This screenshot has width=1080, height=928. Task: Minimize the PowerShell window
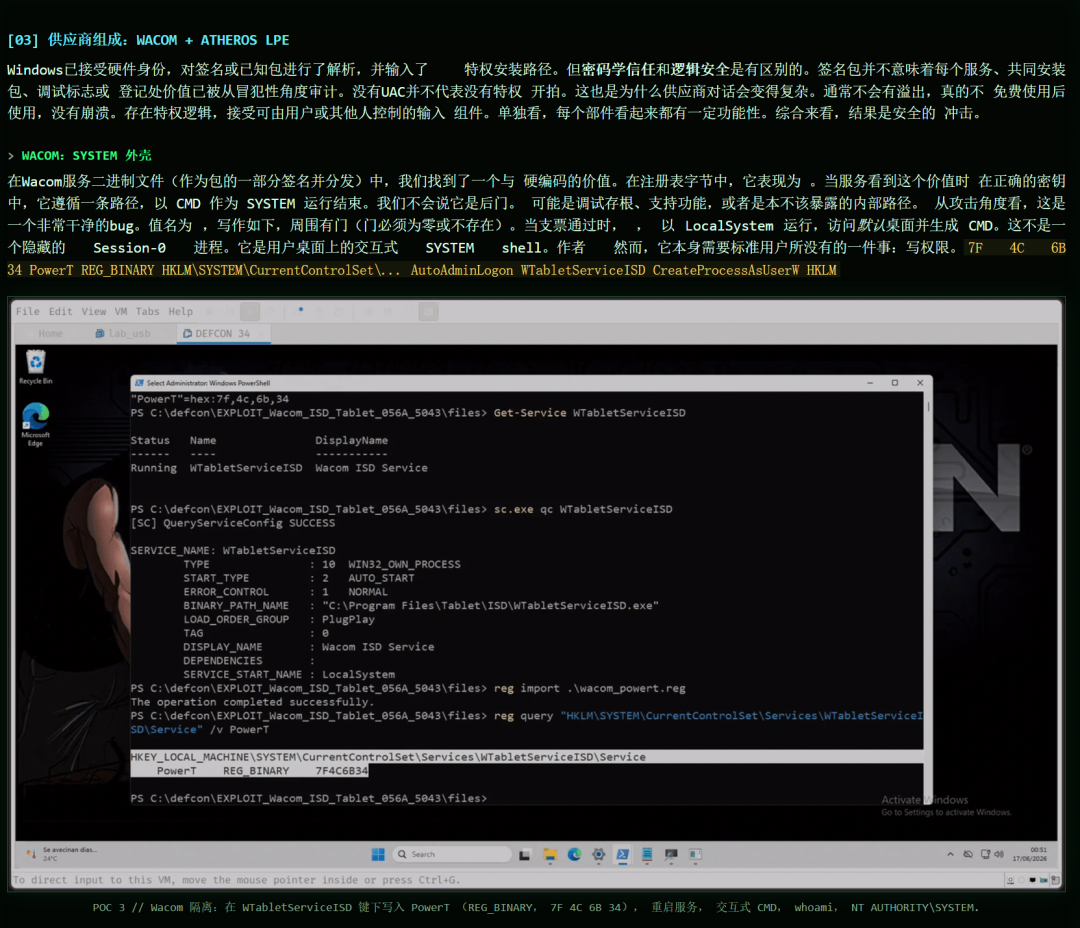[870, 382]
